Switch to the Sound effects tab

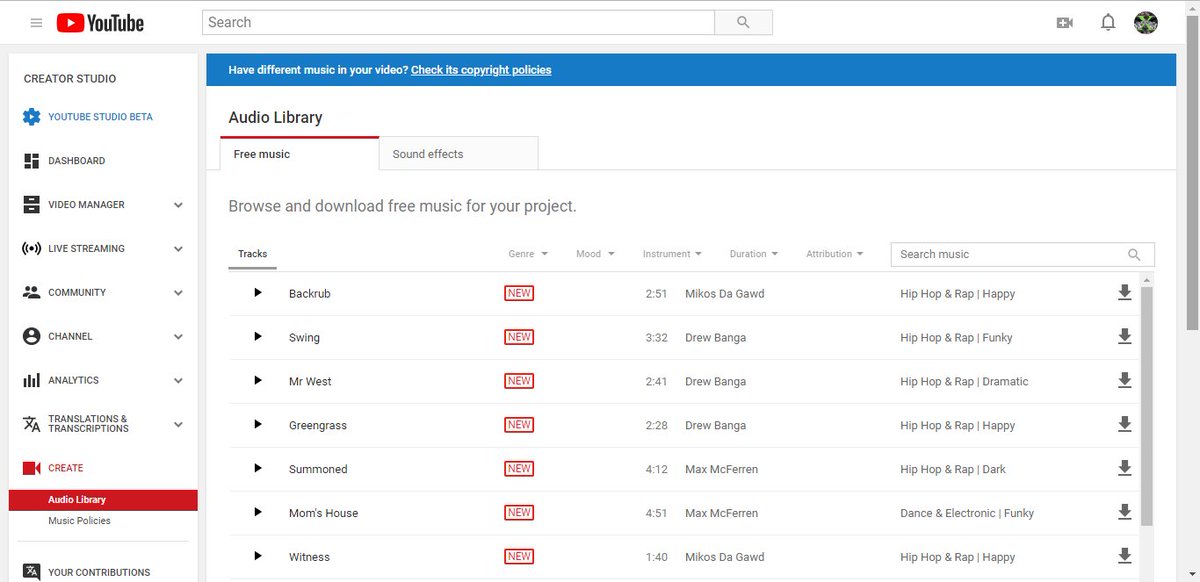[x=459, y=154]
